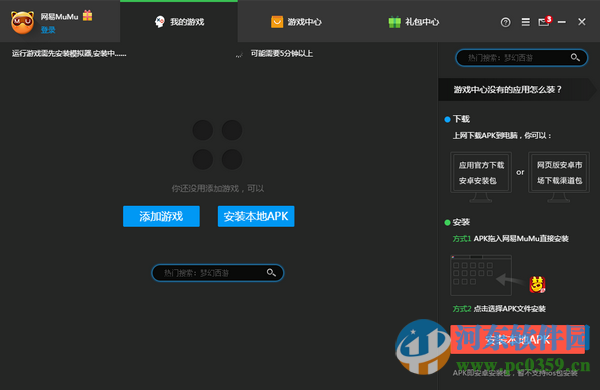The height and width of the screenshot is (390, 600).
Task: Click the MuMu raccoon avatar logo
Action: tap(22, 22)
